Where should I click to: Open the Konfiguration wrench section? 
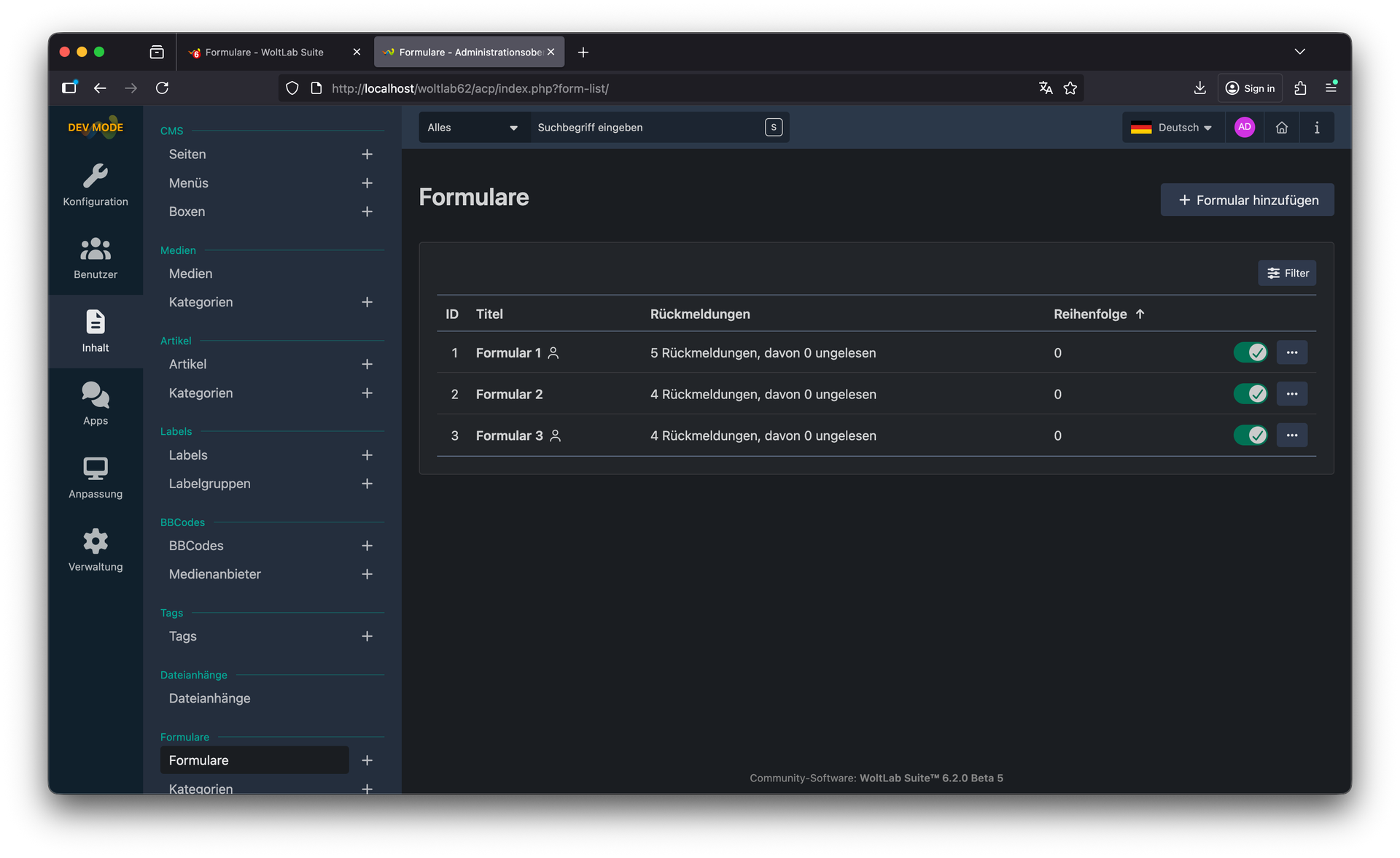click(x=96, y=185)
